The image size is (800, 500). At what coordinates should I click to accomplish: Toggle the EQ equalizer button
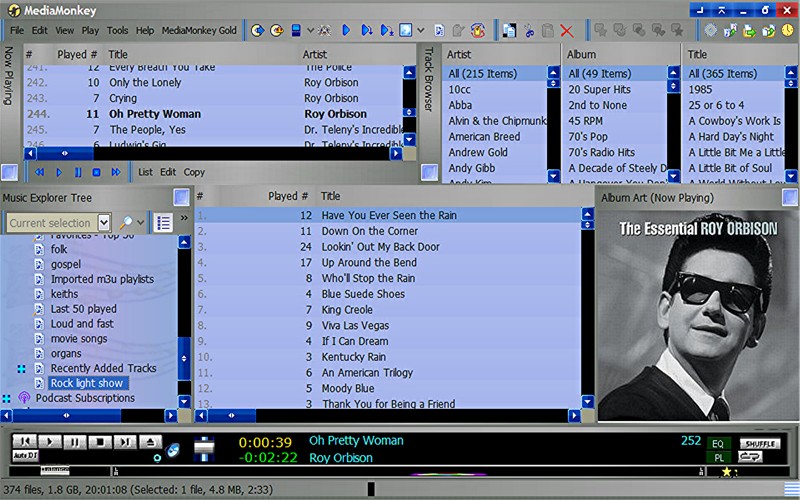coord(718,443)
